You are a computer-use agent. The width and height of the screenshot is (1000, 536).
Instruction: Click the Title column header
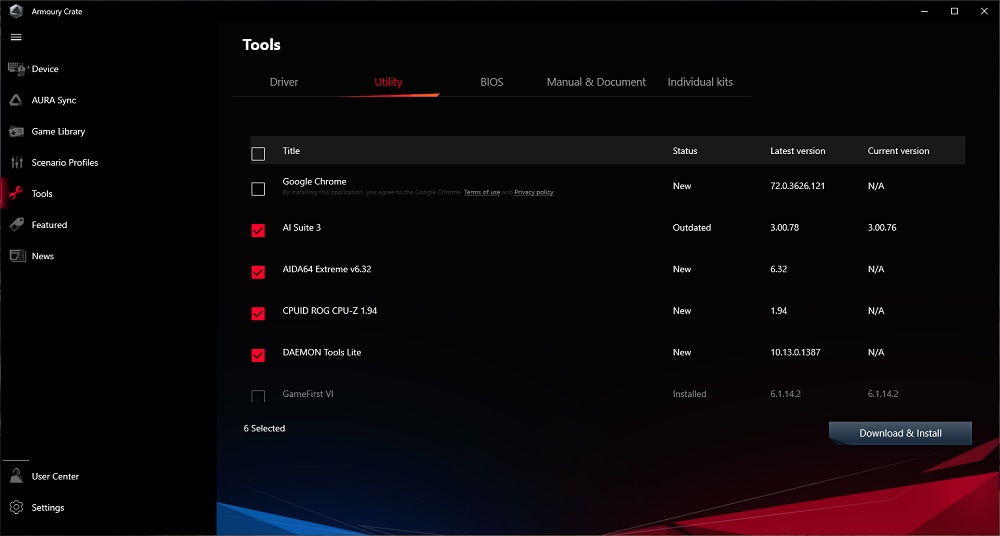pos(291,151)
